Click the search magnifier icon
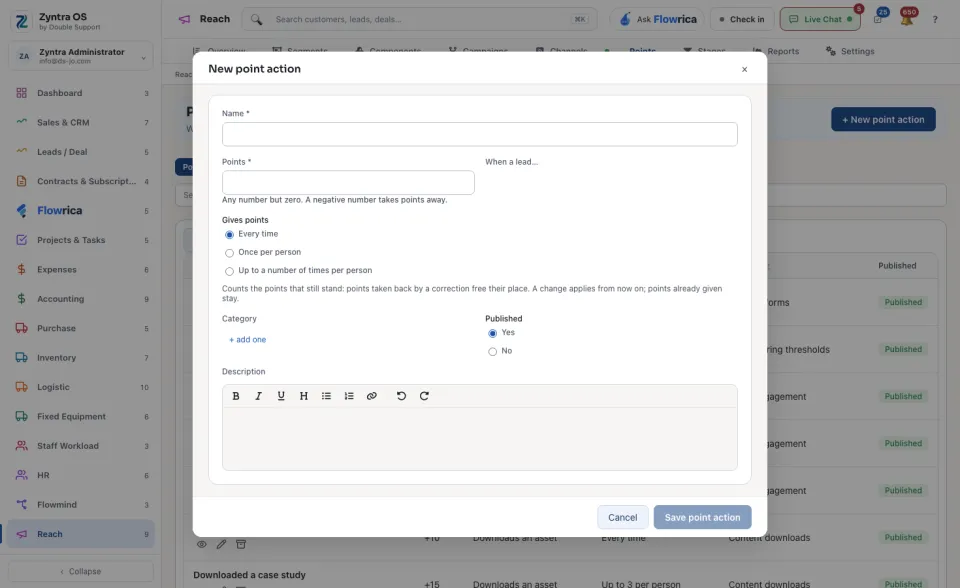Image resolution: width=960 pixels, height=588 pixels. 257,20
